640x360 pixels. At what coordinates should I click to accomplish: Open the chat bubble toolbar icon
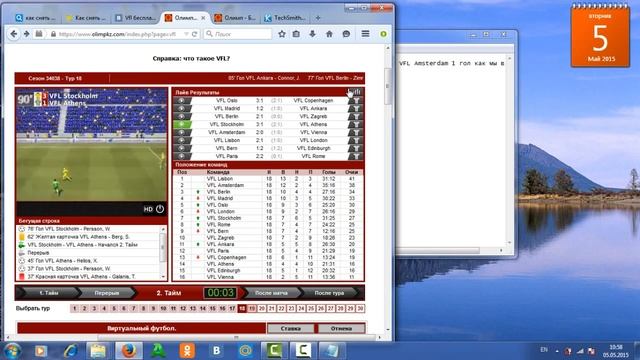coord(346,34)
